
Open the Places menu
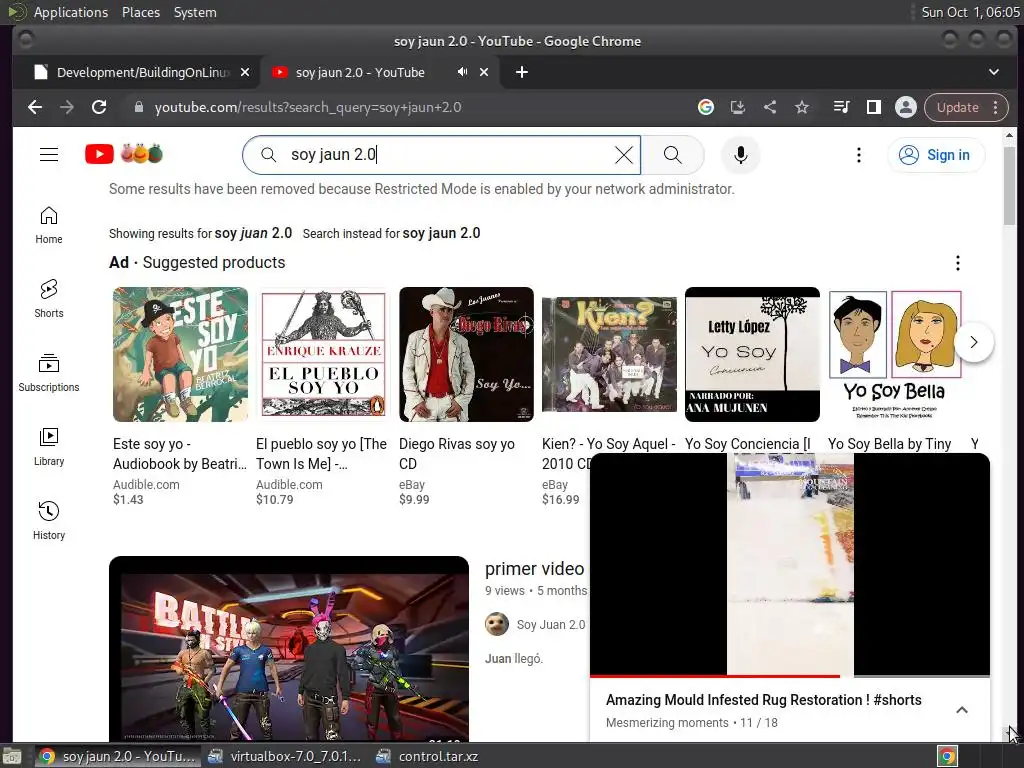coord(141,12)
